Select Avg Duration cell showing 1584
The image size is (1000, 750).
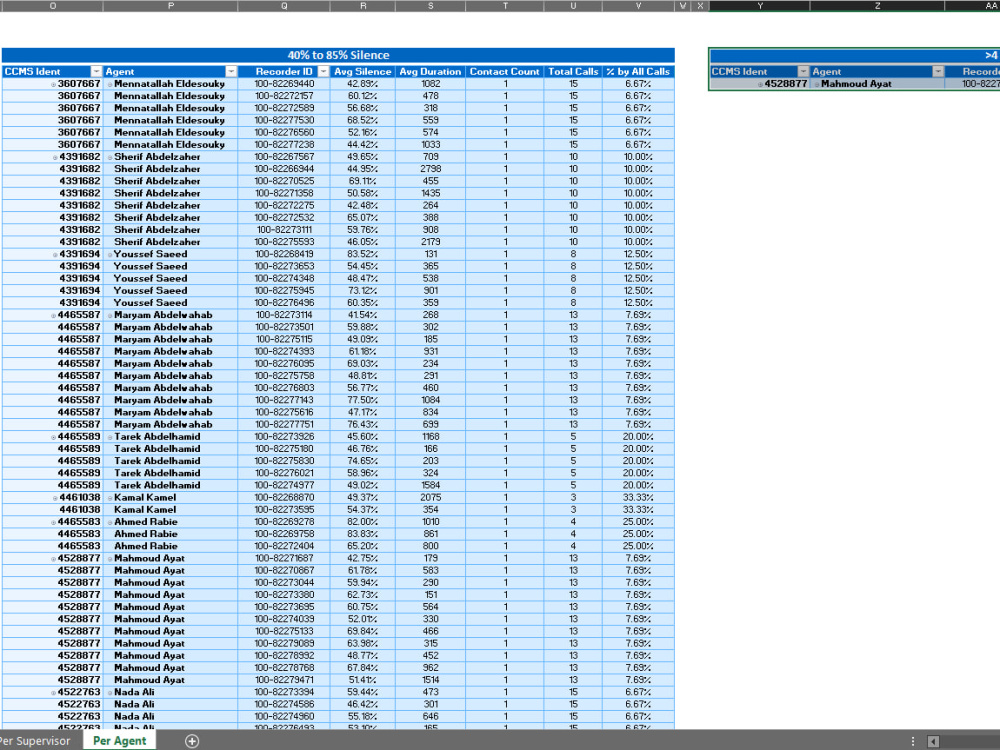tap(430, 485)
